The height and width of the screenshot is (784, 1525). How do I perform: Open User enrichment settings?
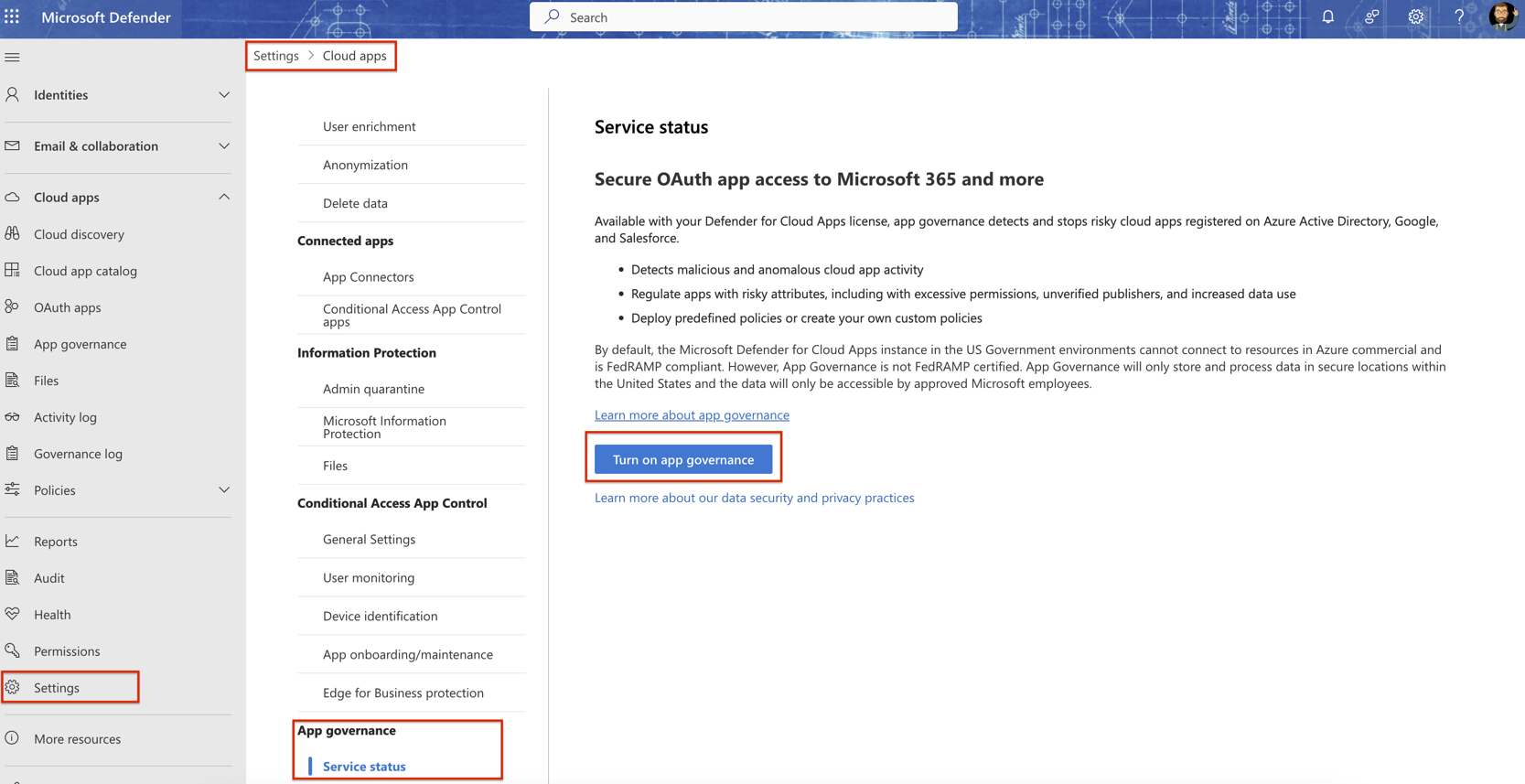[369, 126]
